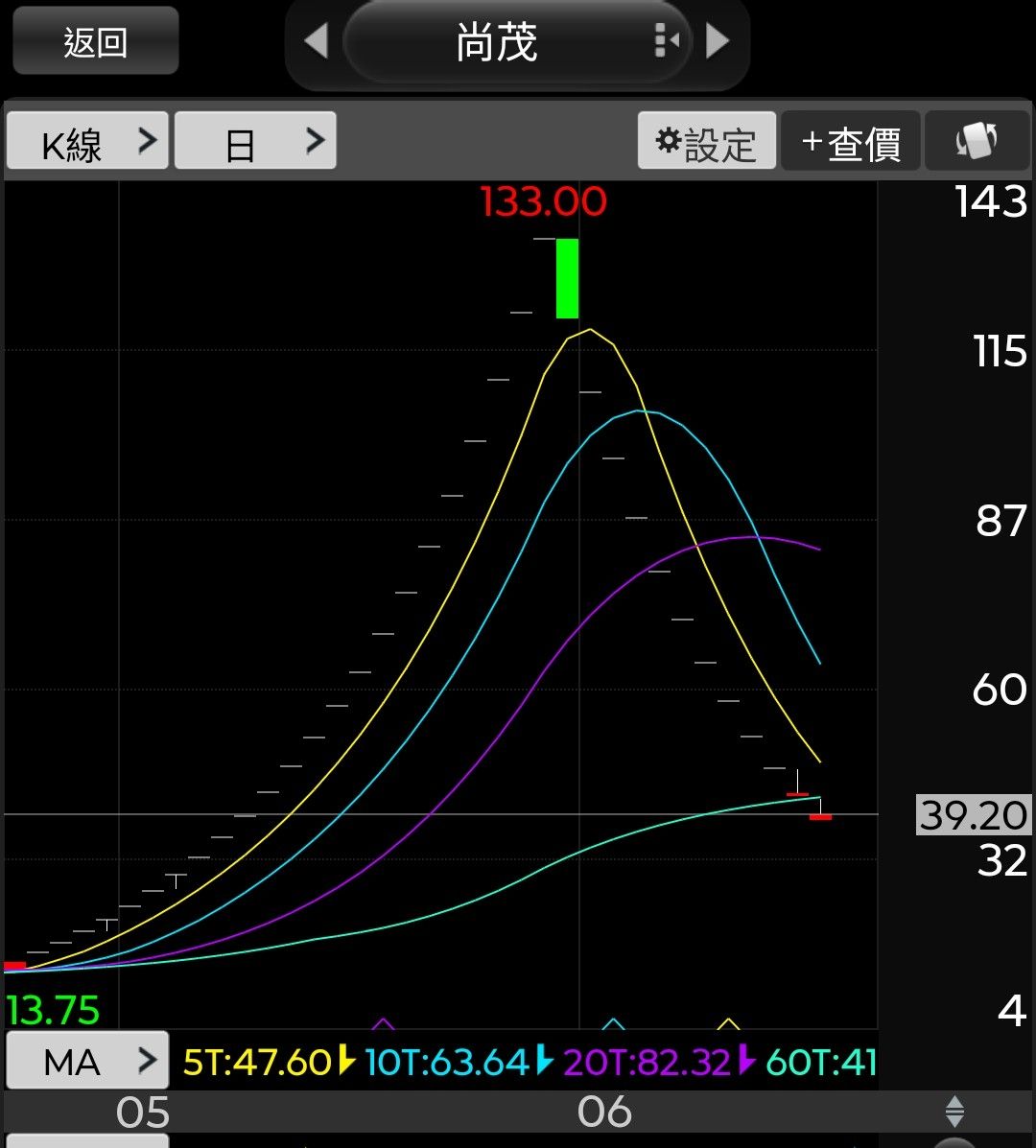Tap the purple event marker on chart bottom

click(x=383, y=1023)
